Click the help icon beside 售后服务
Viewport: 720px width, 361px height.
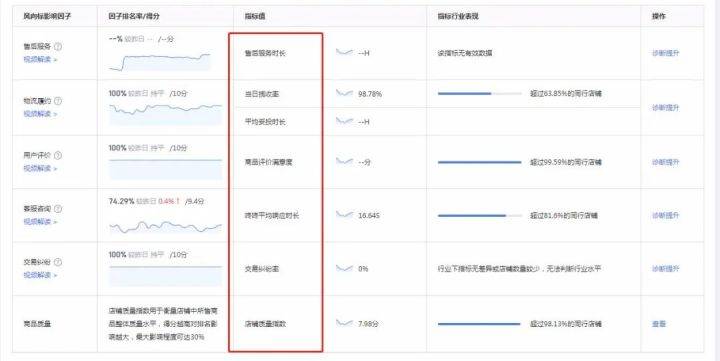coord(58,46)
